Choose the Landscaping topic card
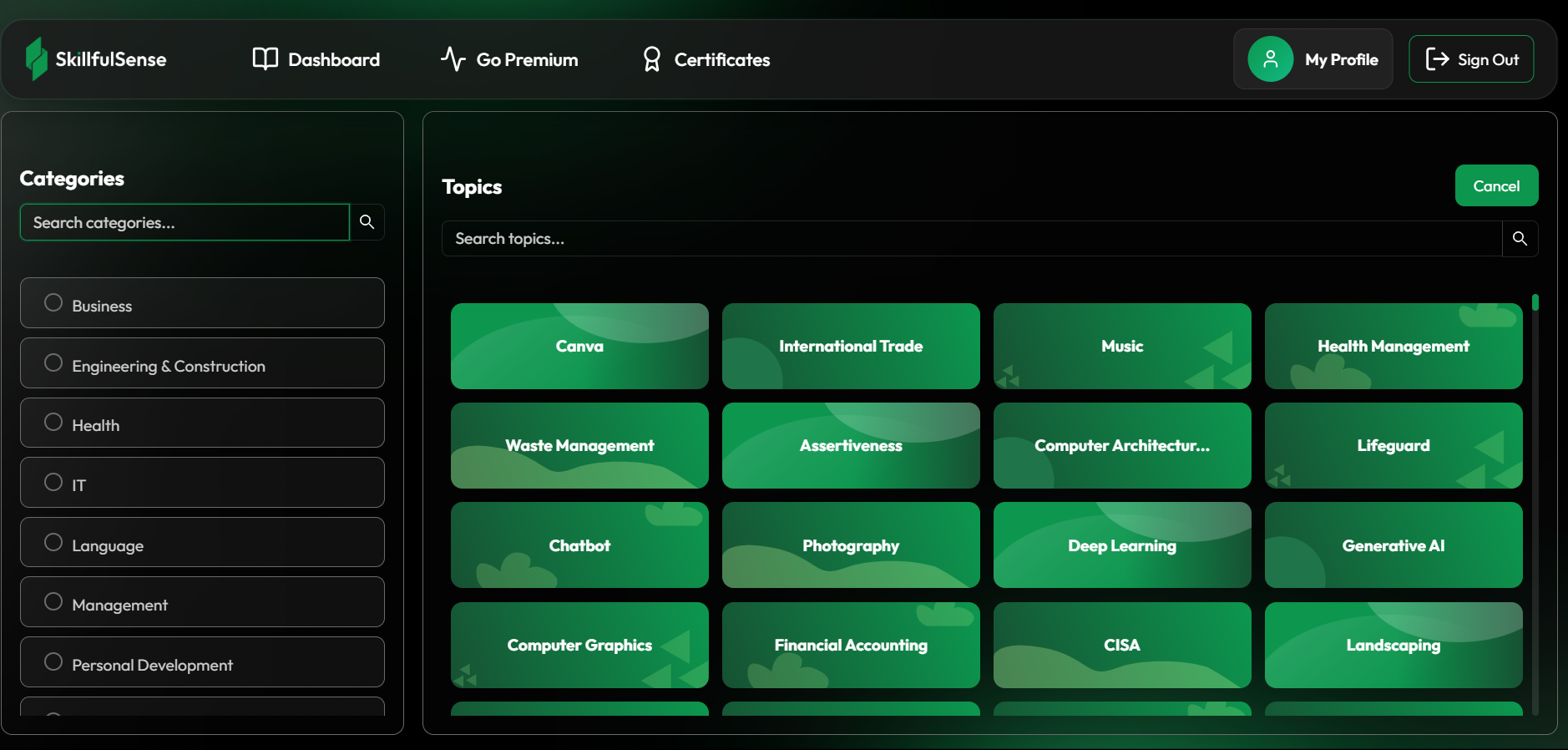1568x750 pixels. pos(1393,645)
